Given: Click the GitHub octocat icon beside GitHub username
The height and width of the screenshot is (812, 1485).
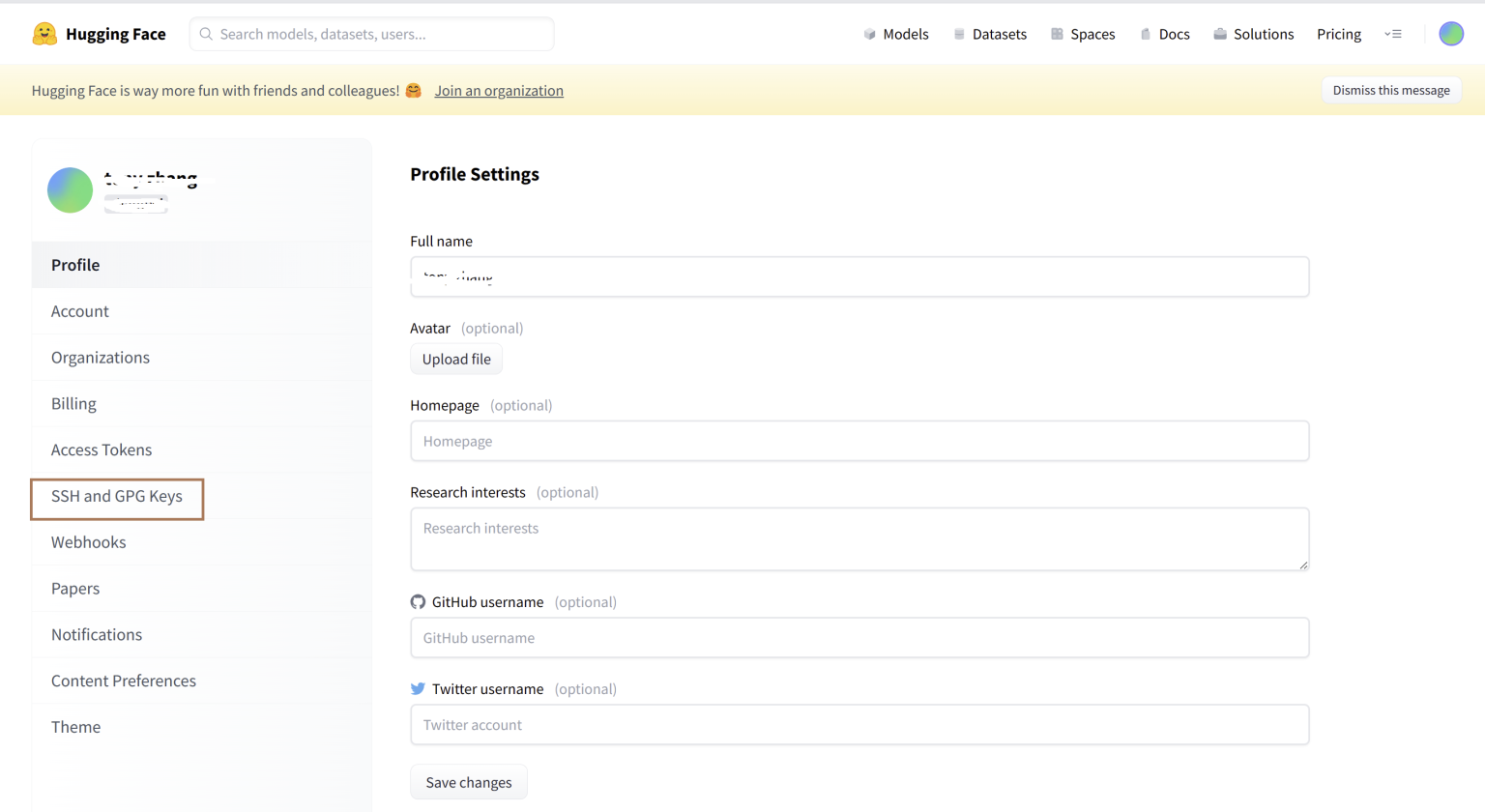Looking at the screenshot, I should 417,601.
